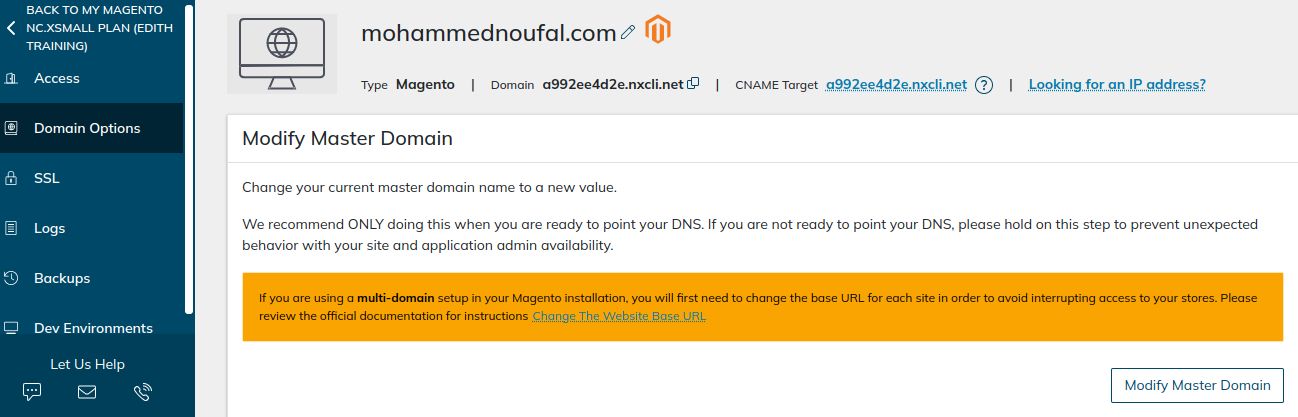The width and height of the screenshot is (1298, 417).
Task: Click the pencil icon to edit site name
Action: 628,33
